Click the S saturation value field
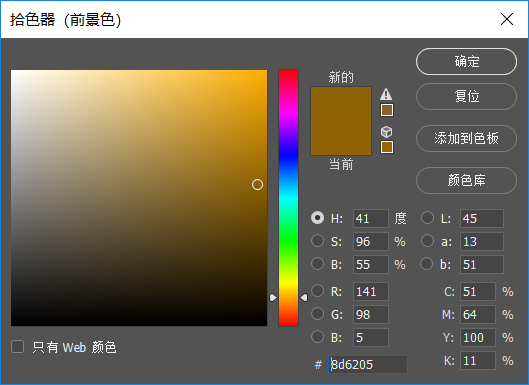Viewport: 529px width, 385px height. [x=371, y=241]
